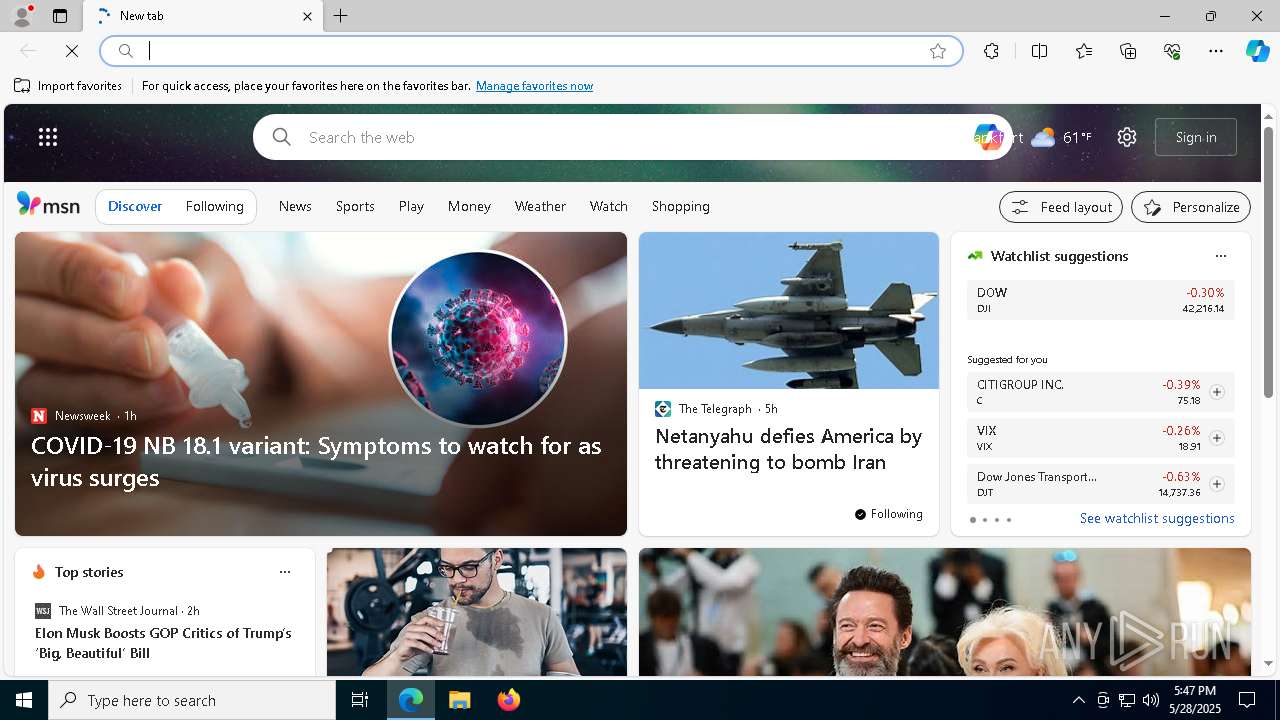The width and height of the screenshot is (1280, 720).
Task: Open Manage favorites now link
Action: 534,86
